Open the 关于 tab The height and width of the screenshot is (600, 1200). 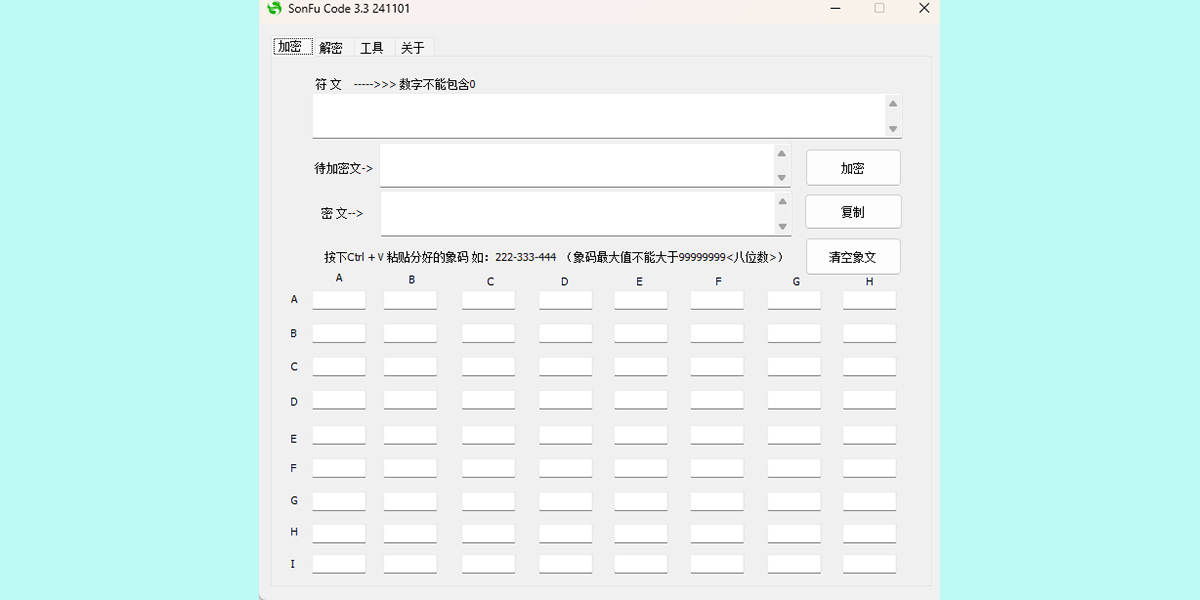coord(412,46)
